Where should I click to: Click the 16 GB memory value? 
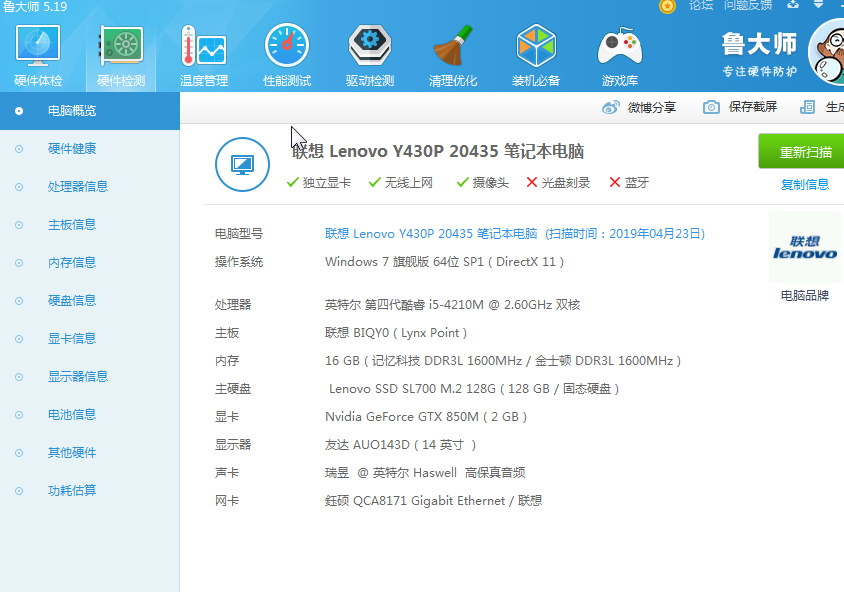tap(503, 361)
